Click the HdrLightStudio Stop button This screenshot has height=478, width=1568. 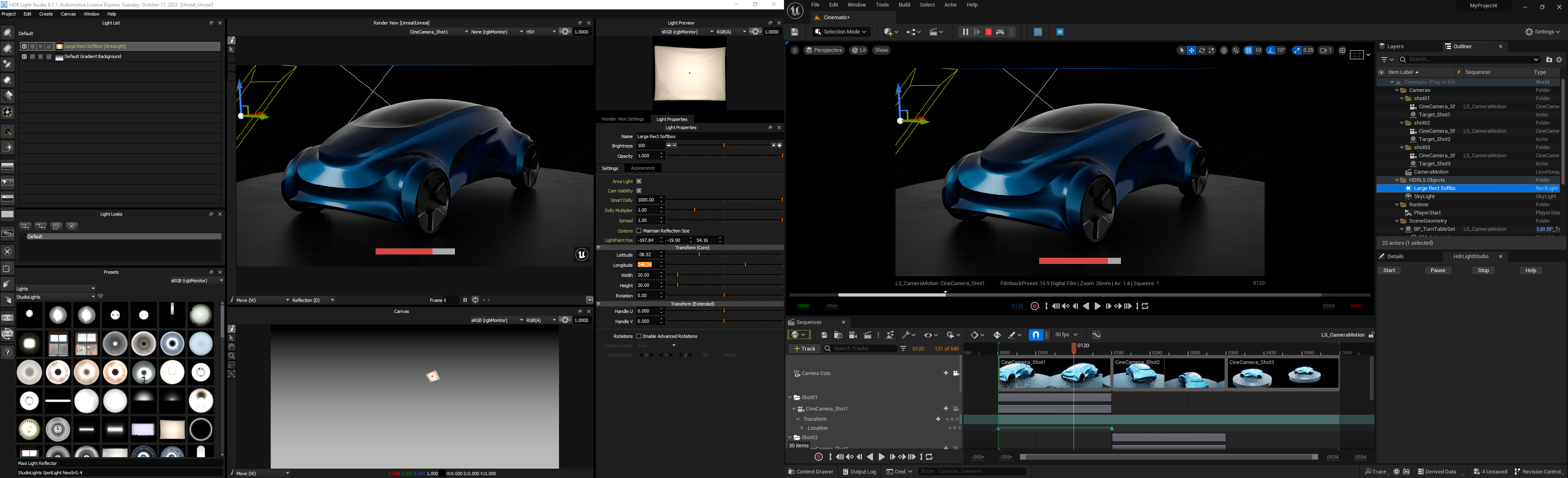tap(1483, 270)
